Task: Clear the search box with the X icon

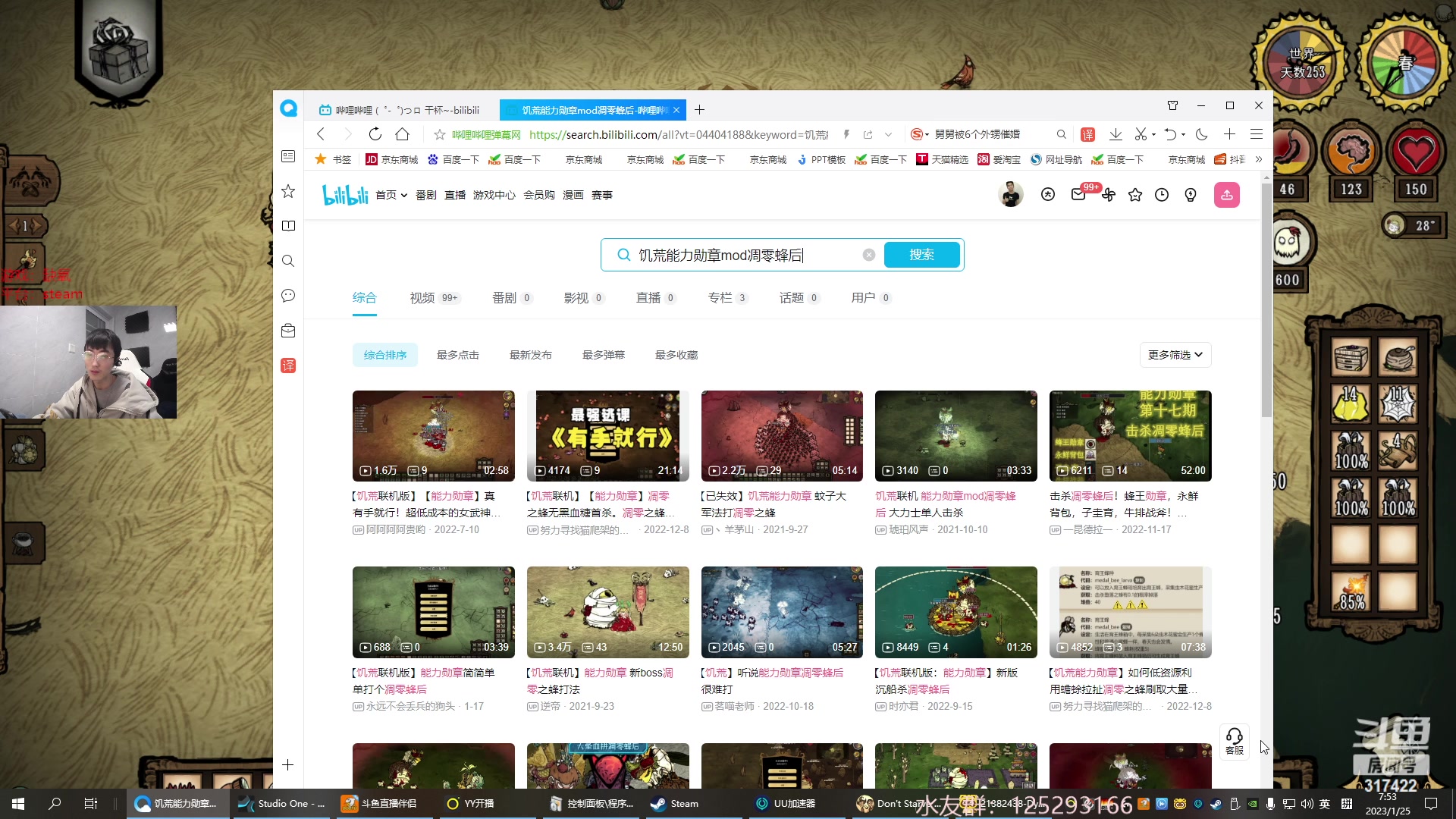Action: (x=869, y=255)
